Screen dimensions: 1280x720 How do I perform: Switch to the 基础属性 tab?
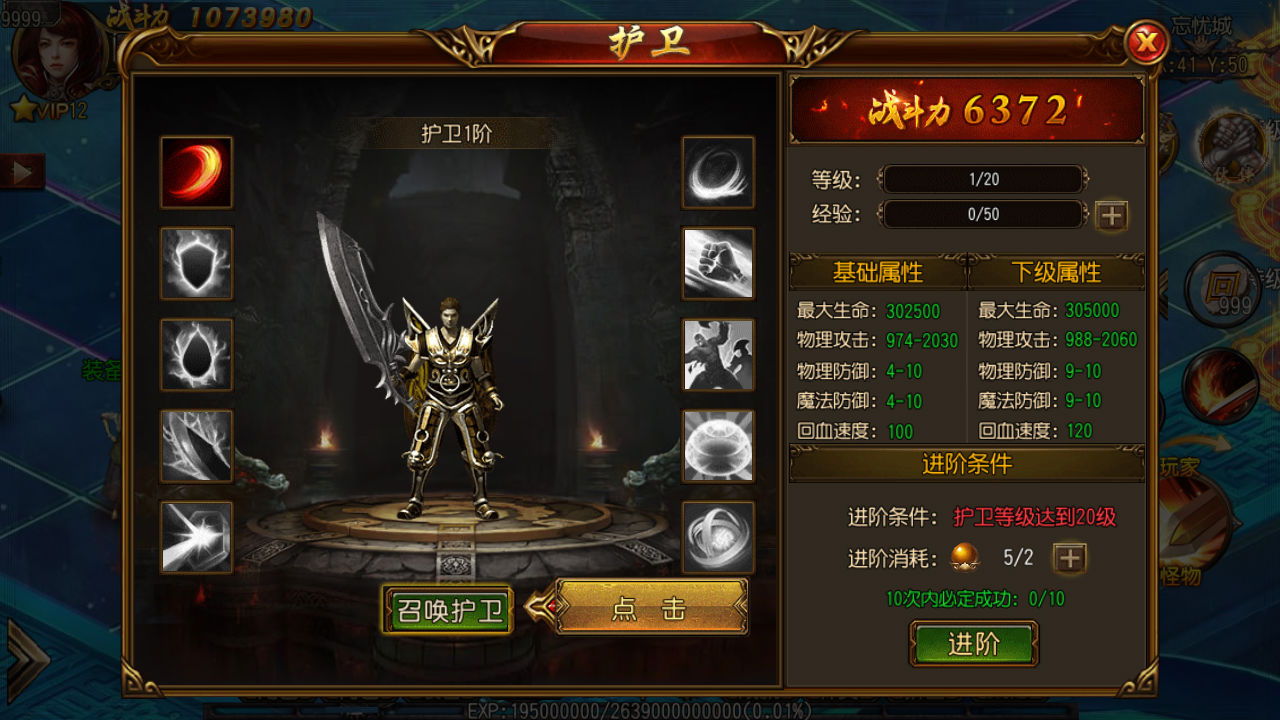(878, 272)
